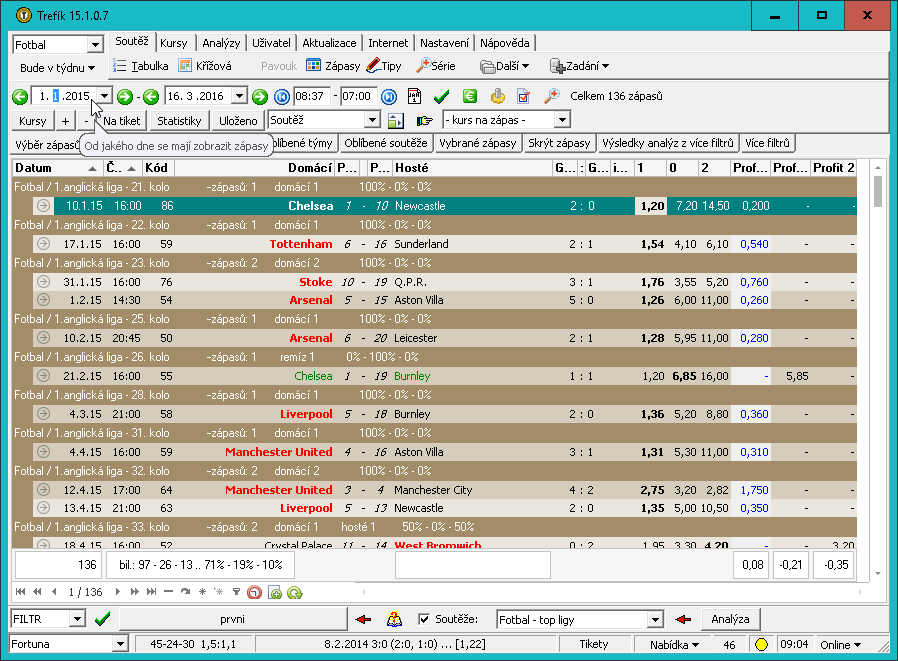Click the green checkmark beside the calendar icon
Viewport: 898px width, 661px height.
tap(441, 96)
